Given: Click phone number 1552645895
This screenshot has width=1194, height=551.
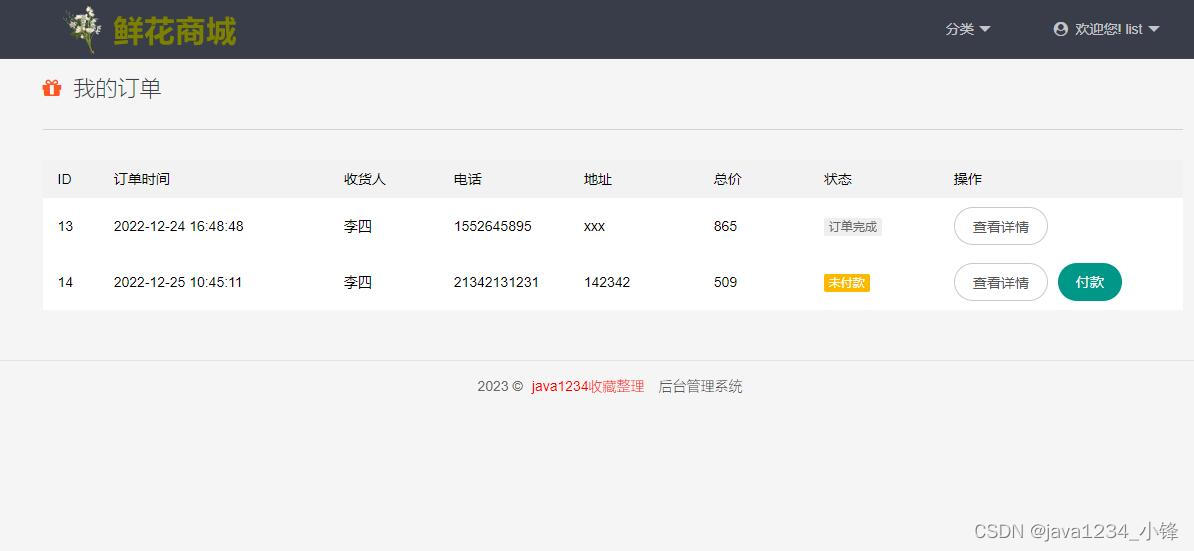Looking at the screenshot, I should coord(493,226).
